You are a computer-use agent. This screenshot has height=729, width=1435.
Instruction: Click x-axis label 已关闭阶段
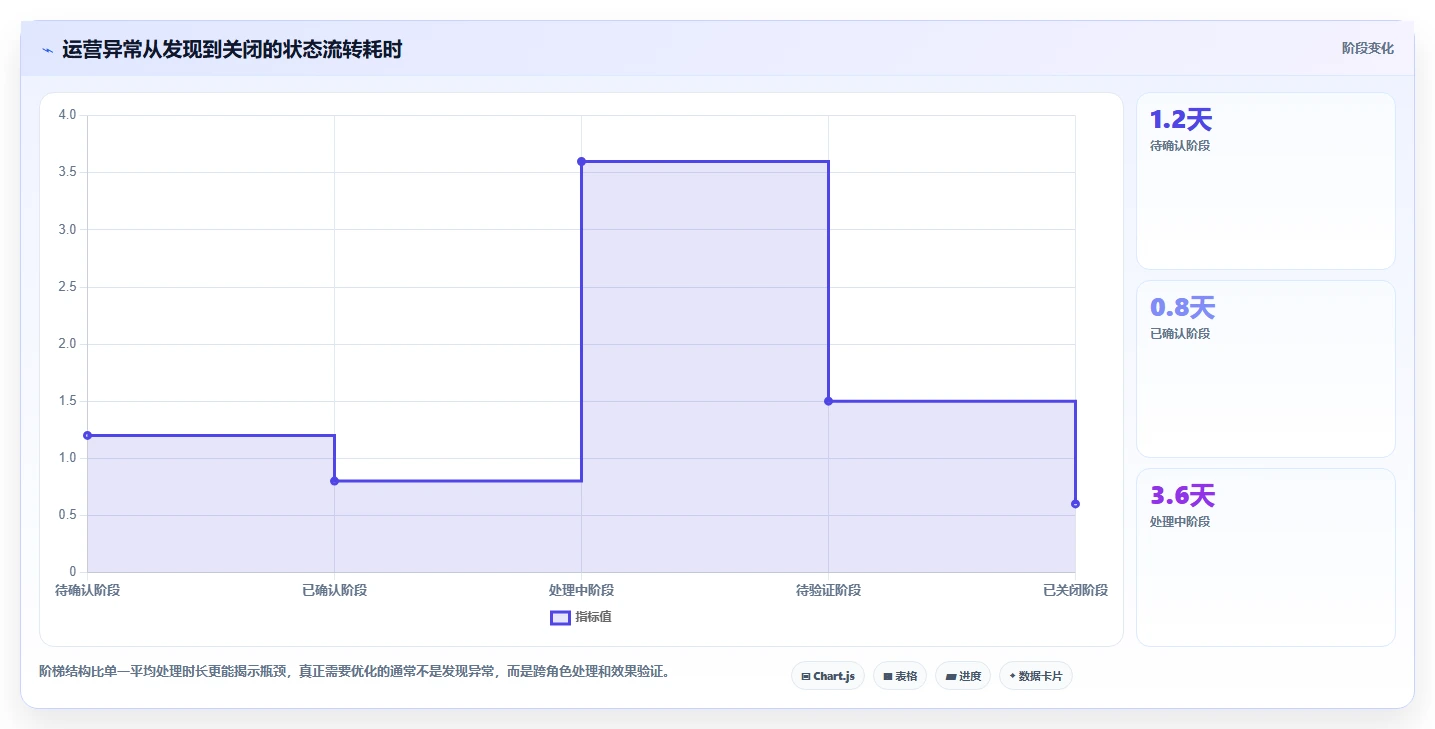tap(1075, 590)
